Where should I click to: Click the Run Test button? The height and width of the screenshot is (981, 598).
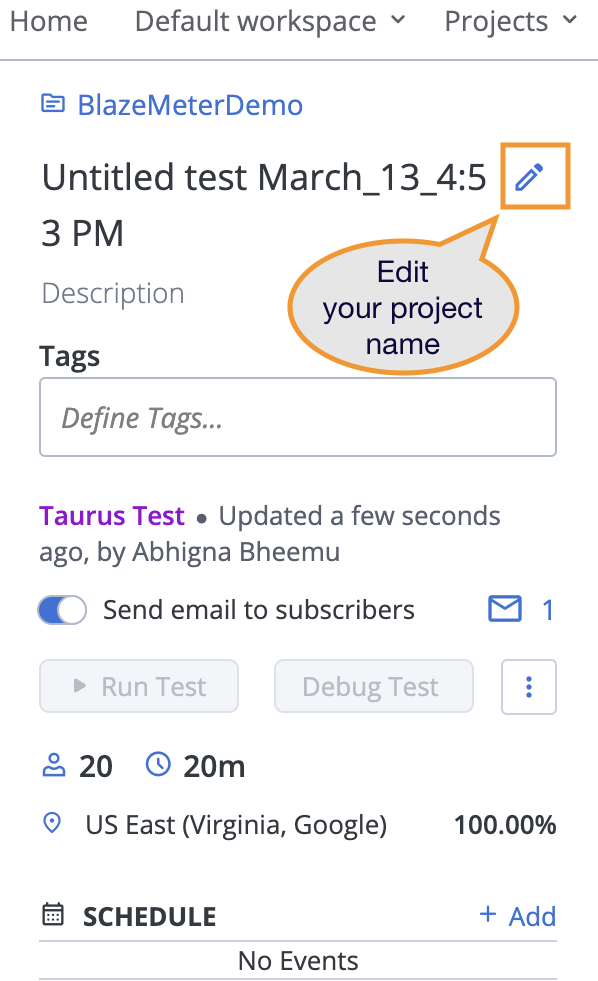point(138,687)
